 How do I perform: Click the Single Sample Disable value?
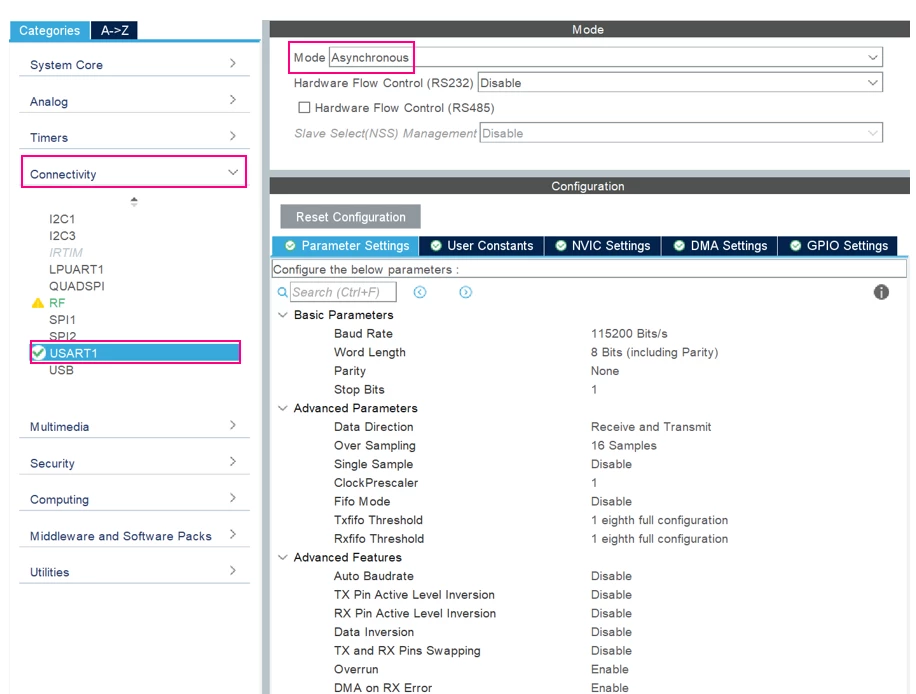611,464
